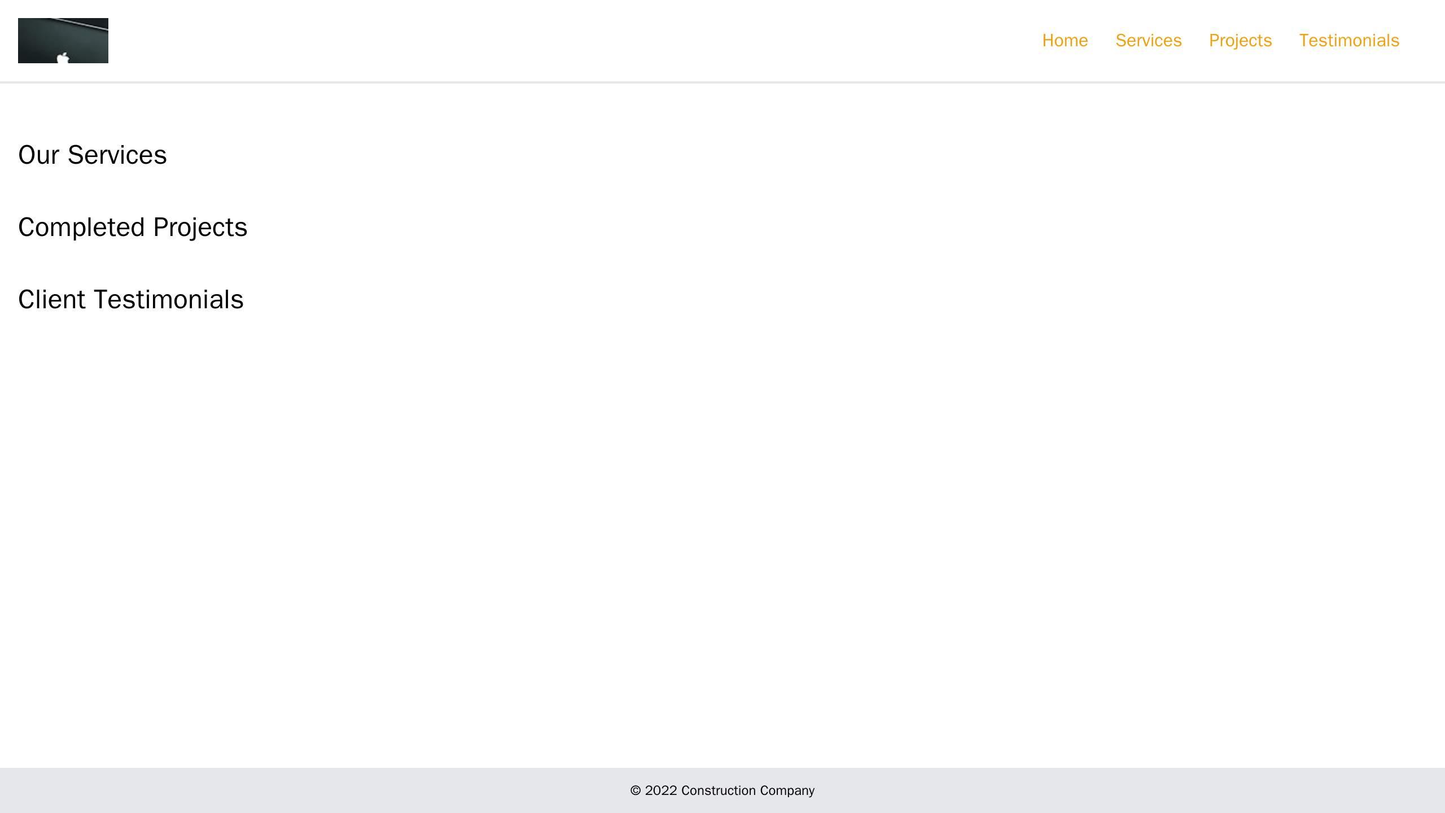Click the Completed Projects heading
Viewport: 1445px width, 813px height.
coord(132,228)
